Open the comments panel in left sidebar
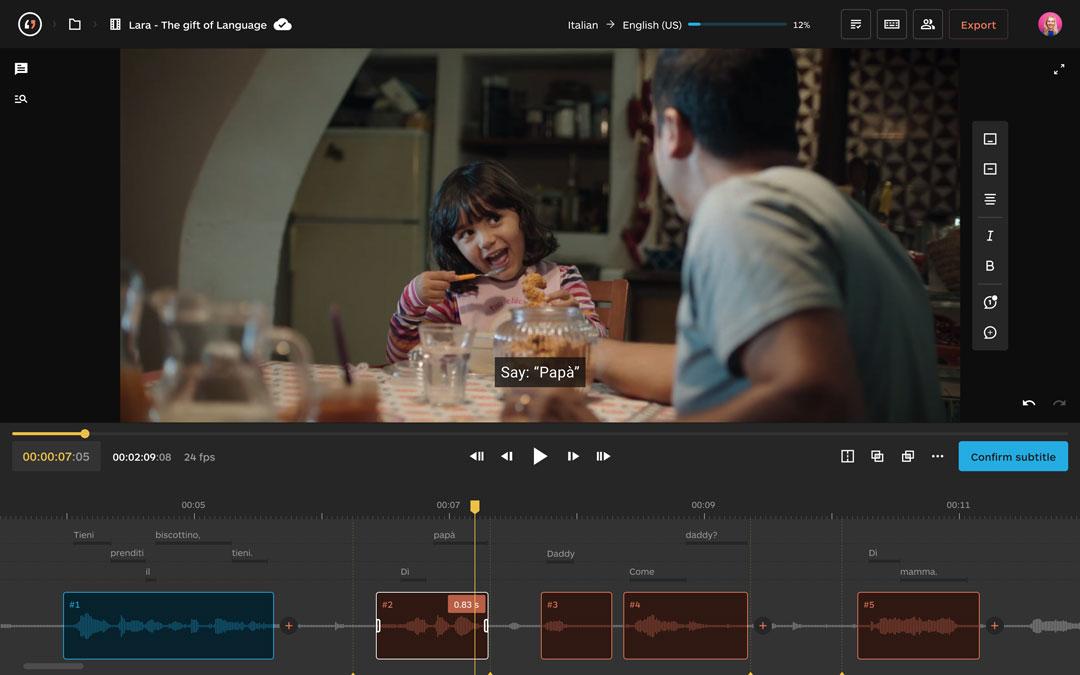1080x675 pixels. (x=21, y=69)
